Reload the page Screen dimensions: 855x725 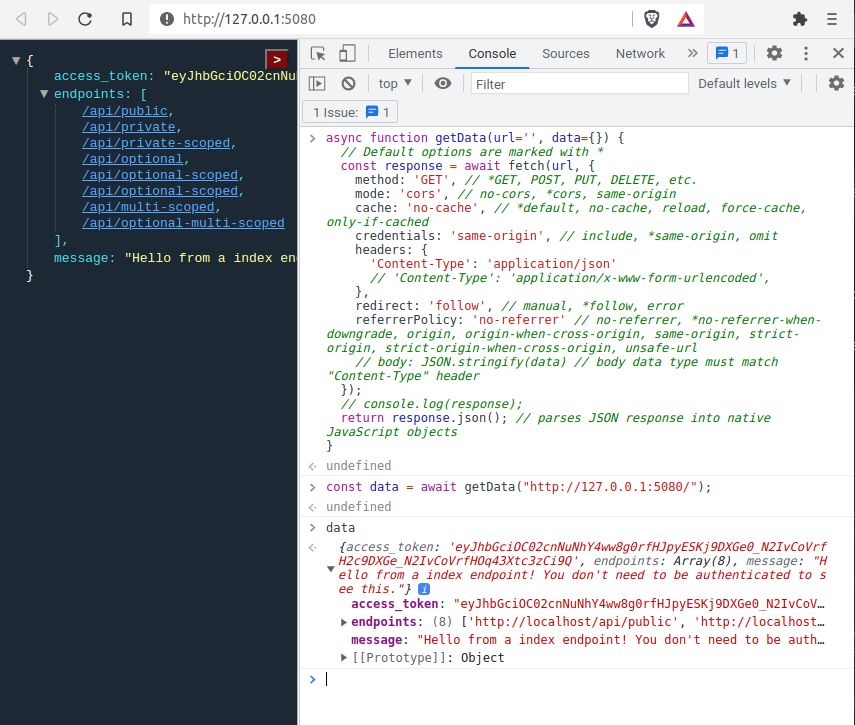[85, 20]
